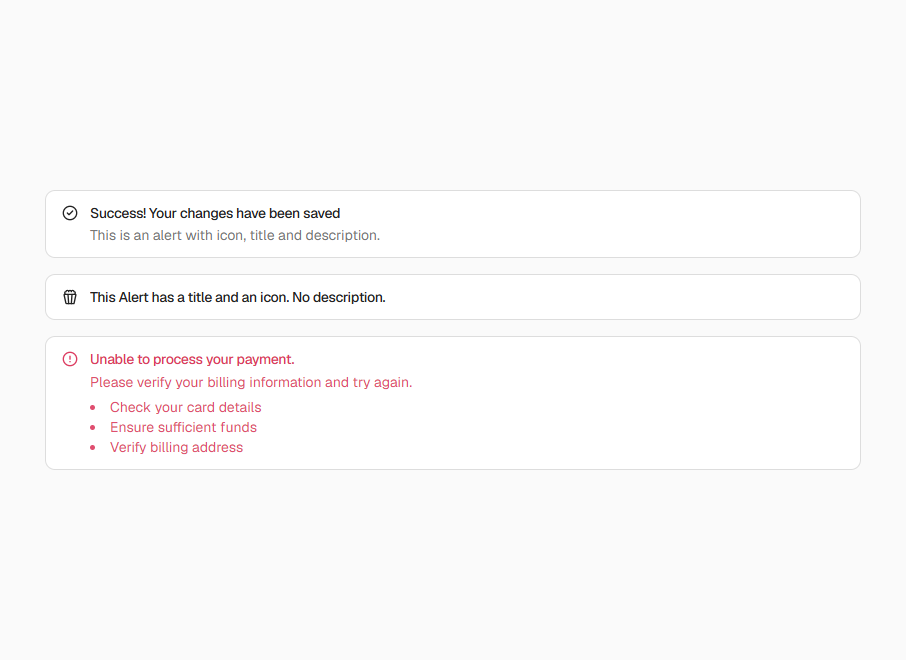Click the popcorn icon in the second alert

point(70,297)
